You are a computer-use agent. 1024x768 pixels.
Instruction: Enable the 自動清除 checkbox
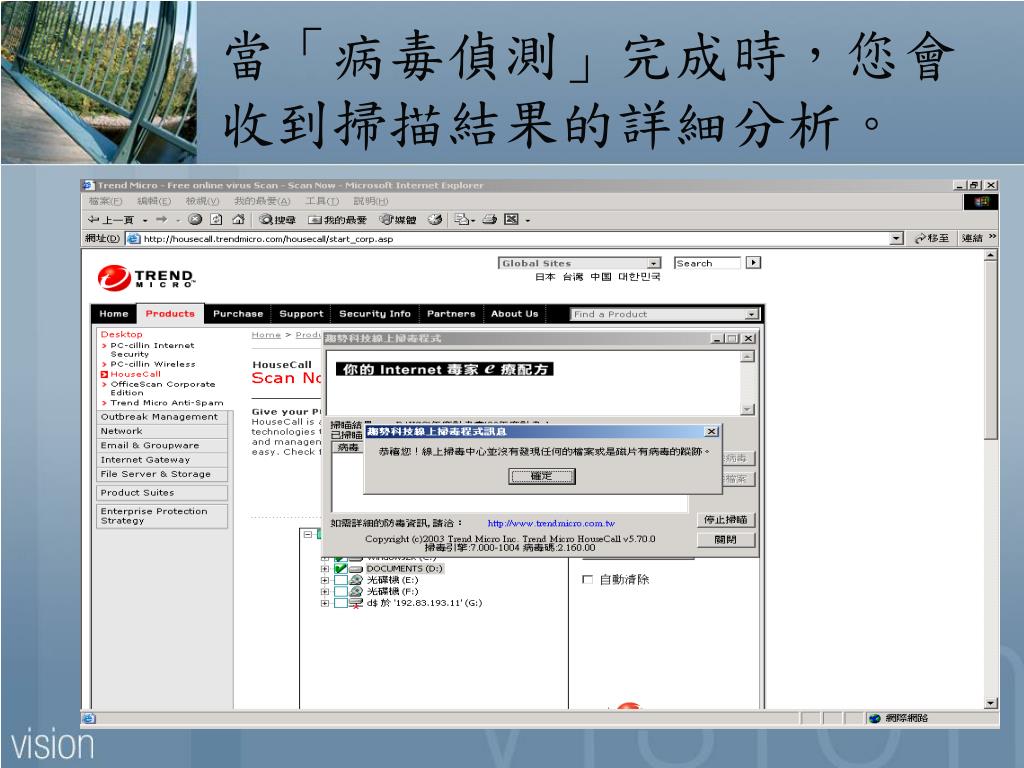coord(587,579)
